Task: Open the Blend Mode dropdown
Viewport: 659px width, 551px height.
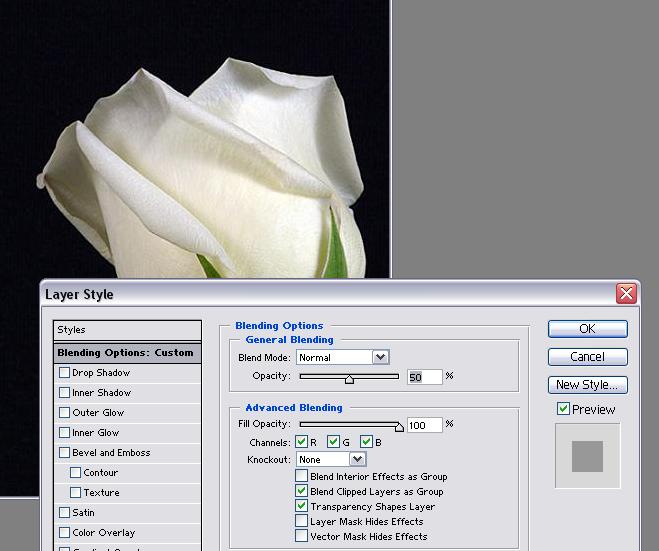Action: click(x=343, y=357)
